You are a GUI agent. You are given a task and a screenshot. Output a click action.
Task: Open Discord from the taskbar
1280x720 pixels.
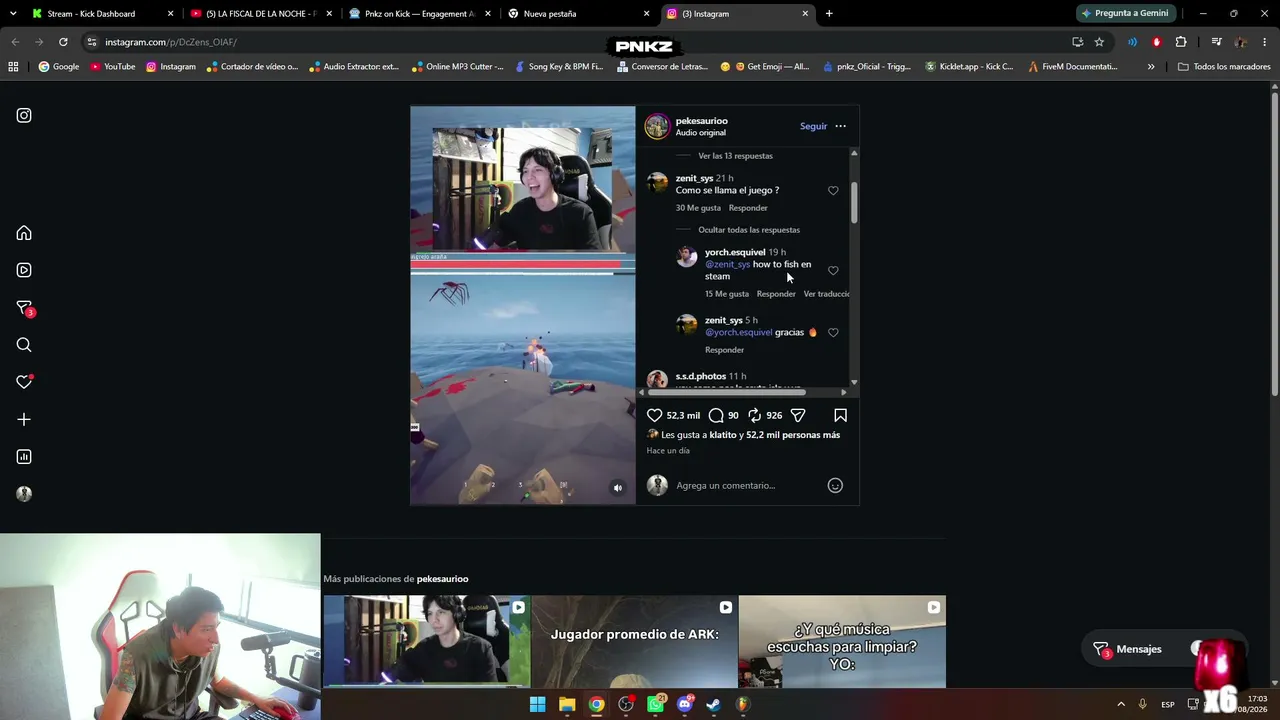[x=685, y=704]
